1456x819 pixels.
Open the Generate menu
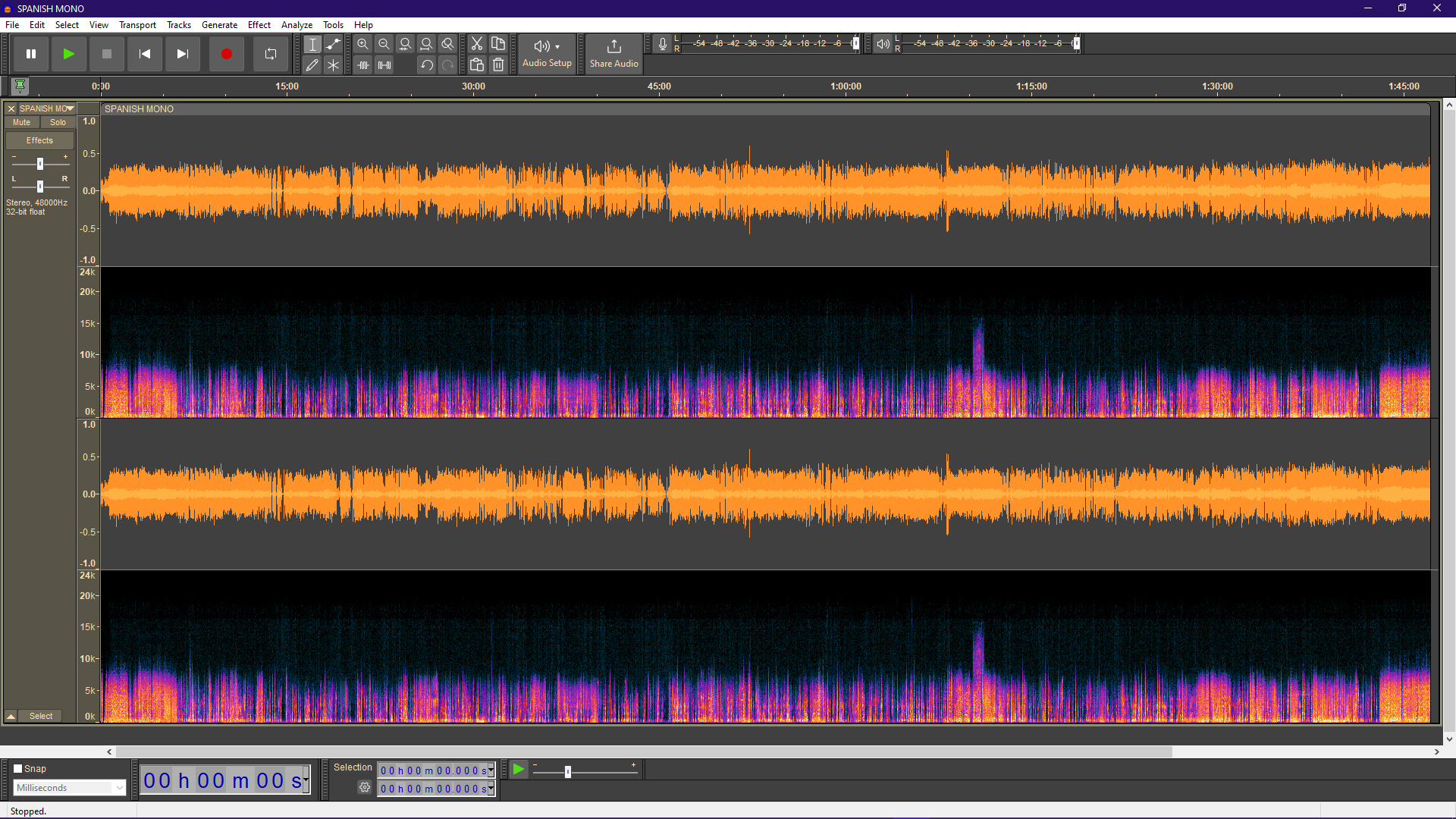(219, 25)
